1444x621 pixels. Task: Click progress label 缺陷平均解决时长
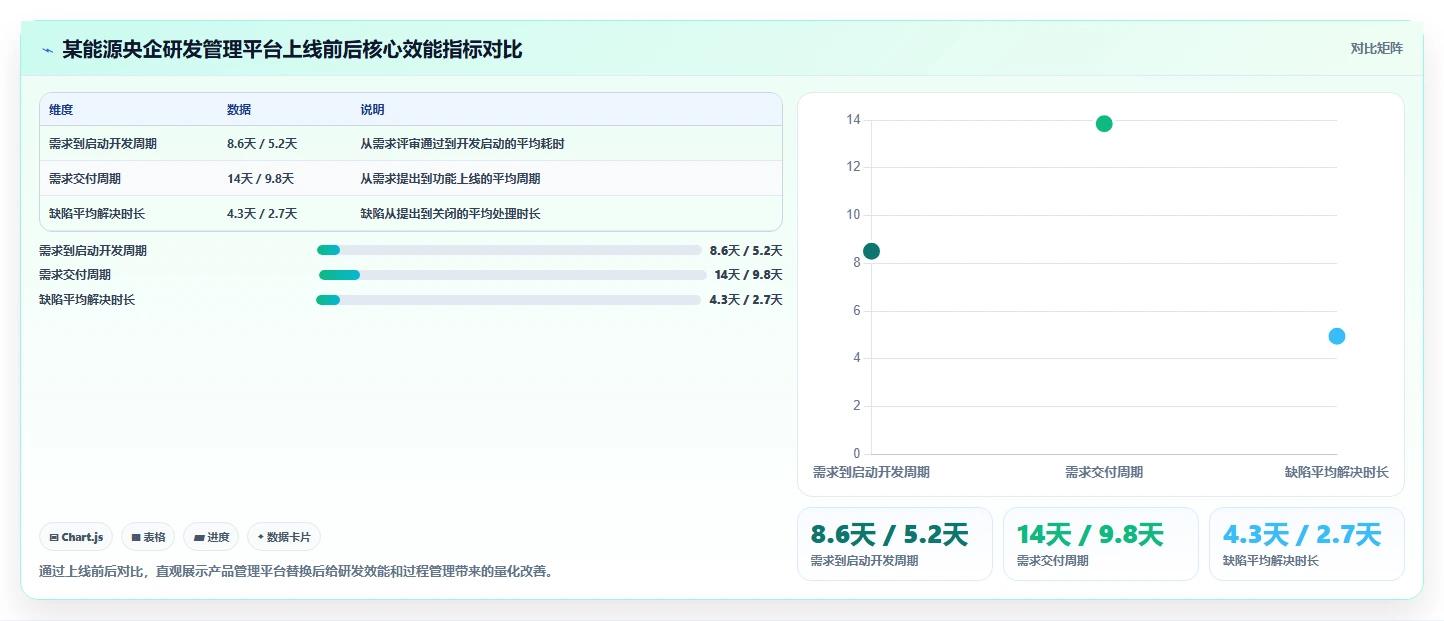87,300
